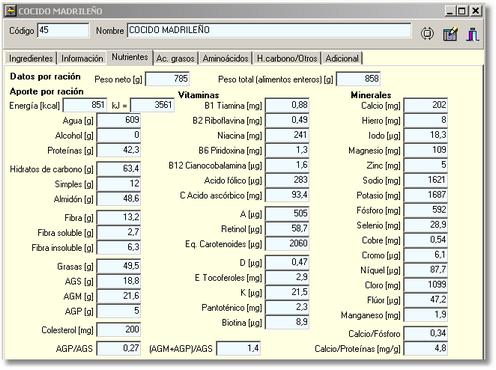Click the AGP/AGS ratio field showing 0,27

click(x=119, y=348)
